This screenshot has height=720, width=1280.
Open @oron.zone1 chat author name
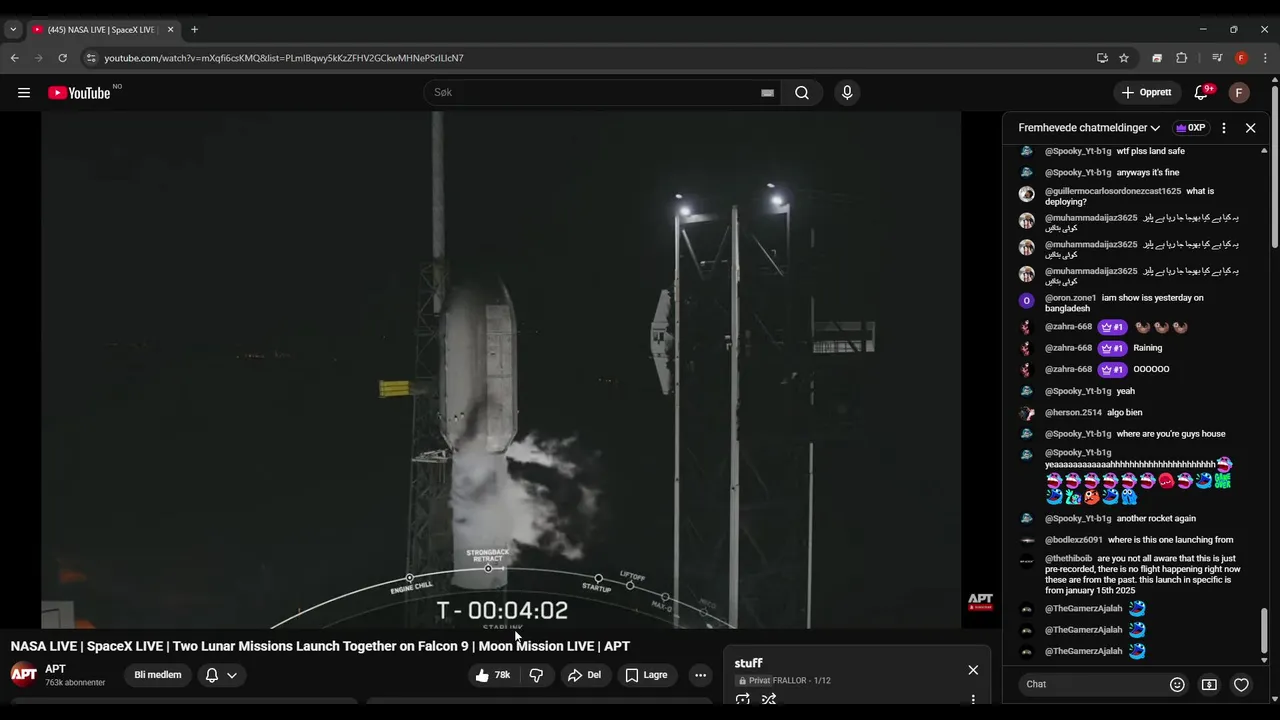(x=1071, y=298)
